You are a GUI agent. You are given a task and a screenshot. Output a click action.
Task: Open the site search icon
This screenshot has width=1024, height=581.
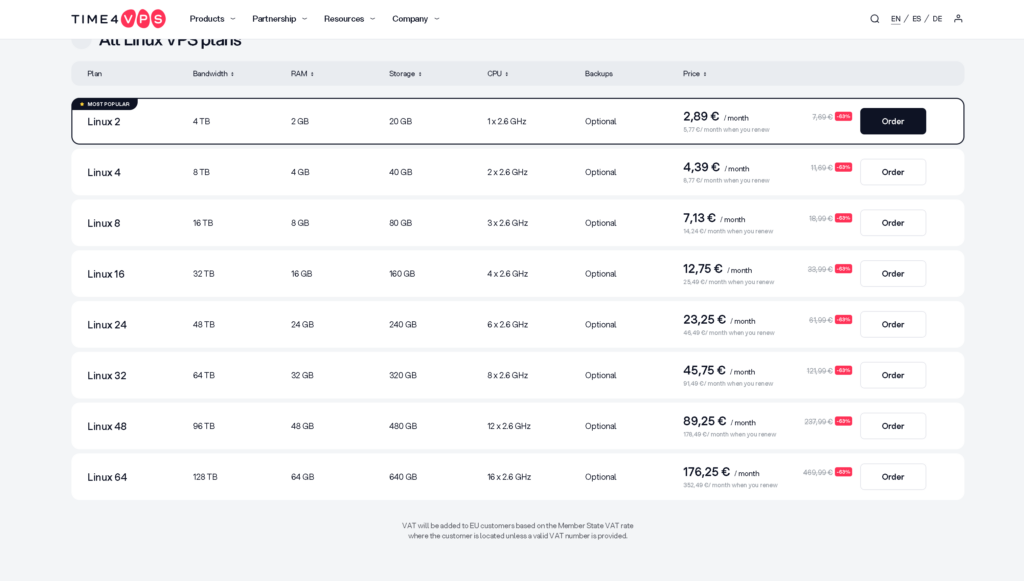tap(874, 19)
